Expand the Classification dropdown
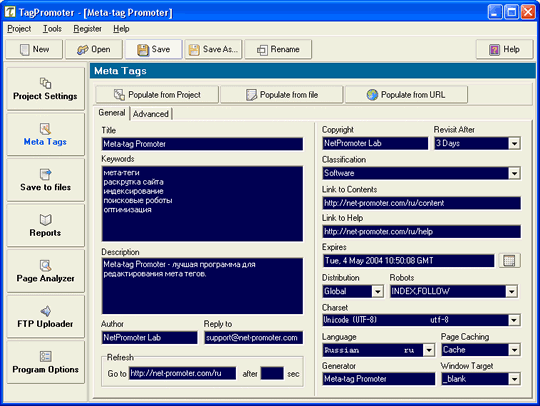Image resolution: width=540 pixels, height=406 pixels. 514,173
